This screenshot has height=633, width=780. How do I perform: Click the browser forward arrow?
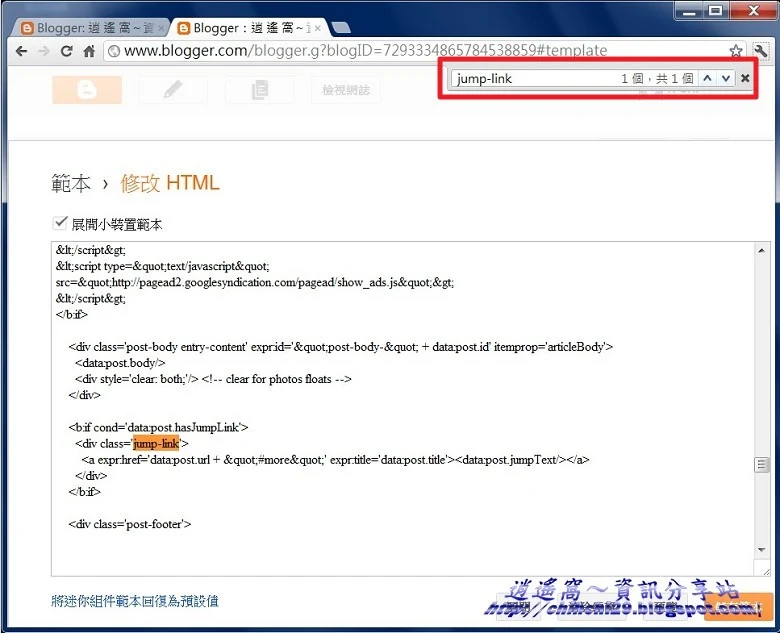44,51
